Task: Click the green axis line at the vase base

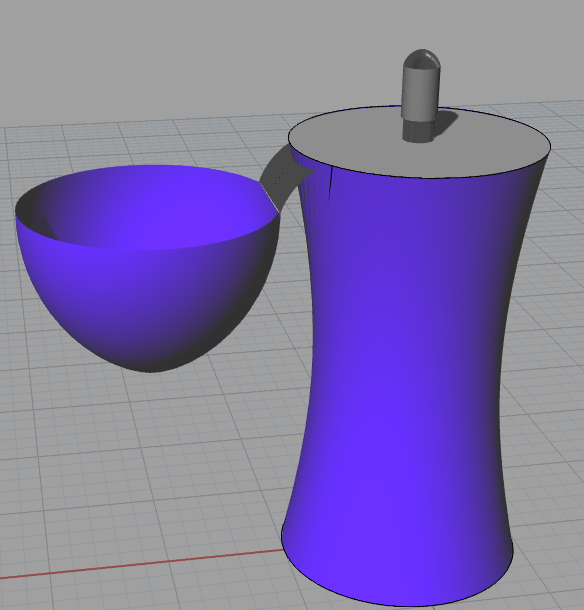Action: (431, 608)
